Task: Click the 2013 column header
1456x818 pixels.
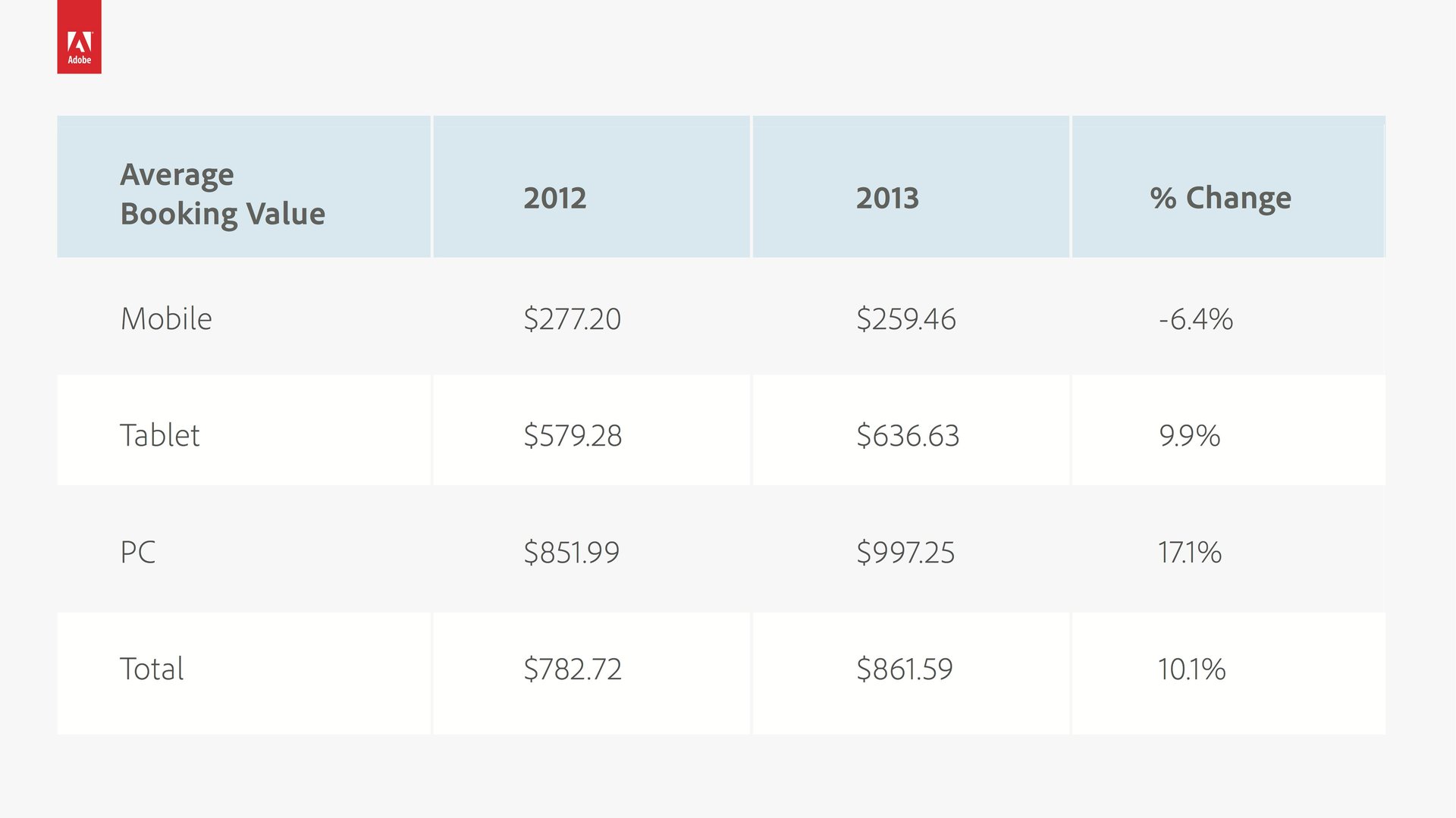Action: (887, 198)
